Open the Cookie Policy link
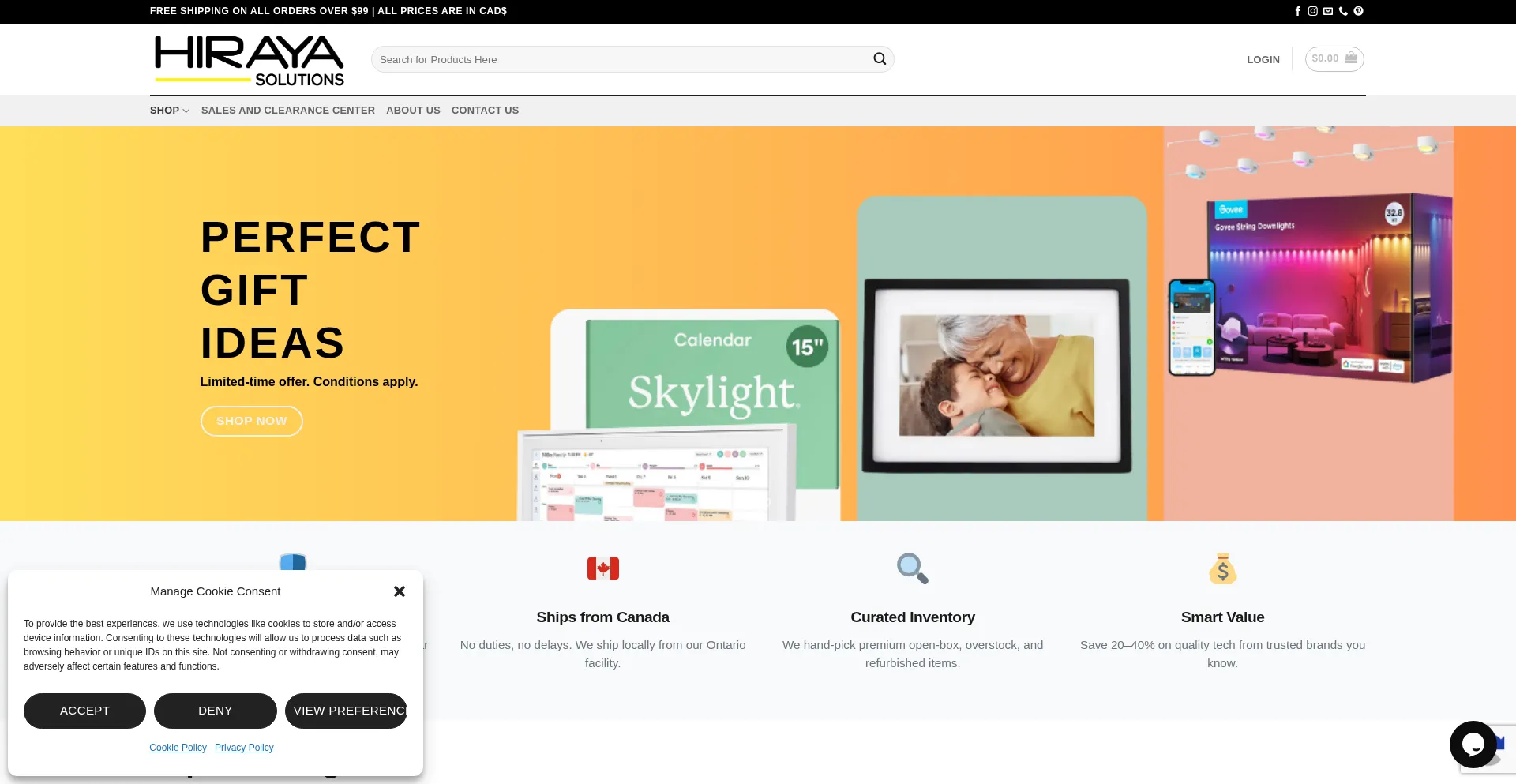This screenshot has height=784, width=1516. click(178, 748)
